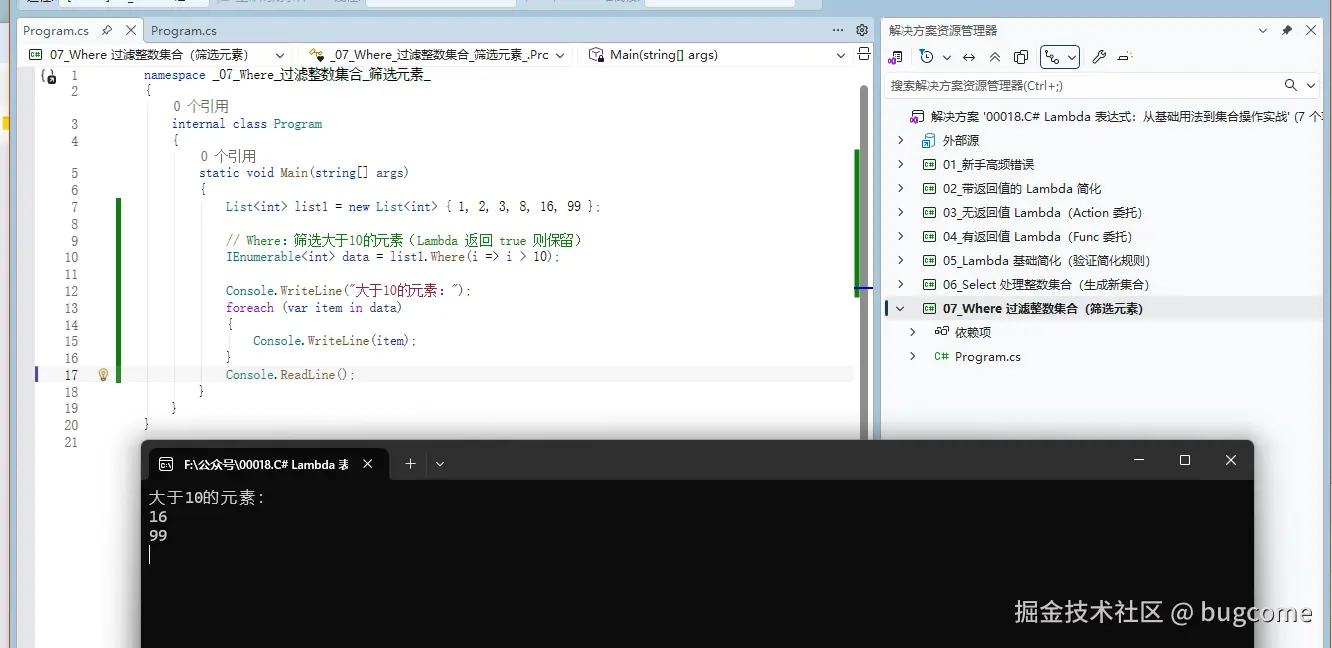Select the 01_新手高频错误 project

[x=988, y=165]
